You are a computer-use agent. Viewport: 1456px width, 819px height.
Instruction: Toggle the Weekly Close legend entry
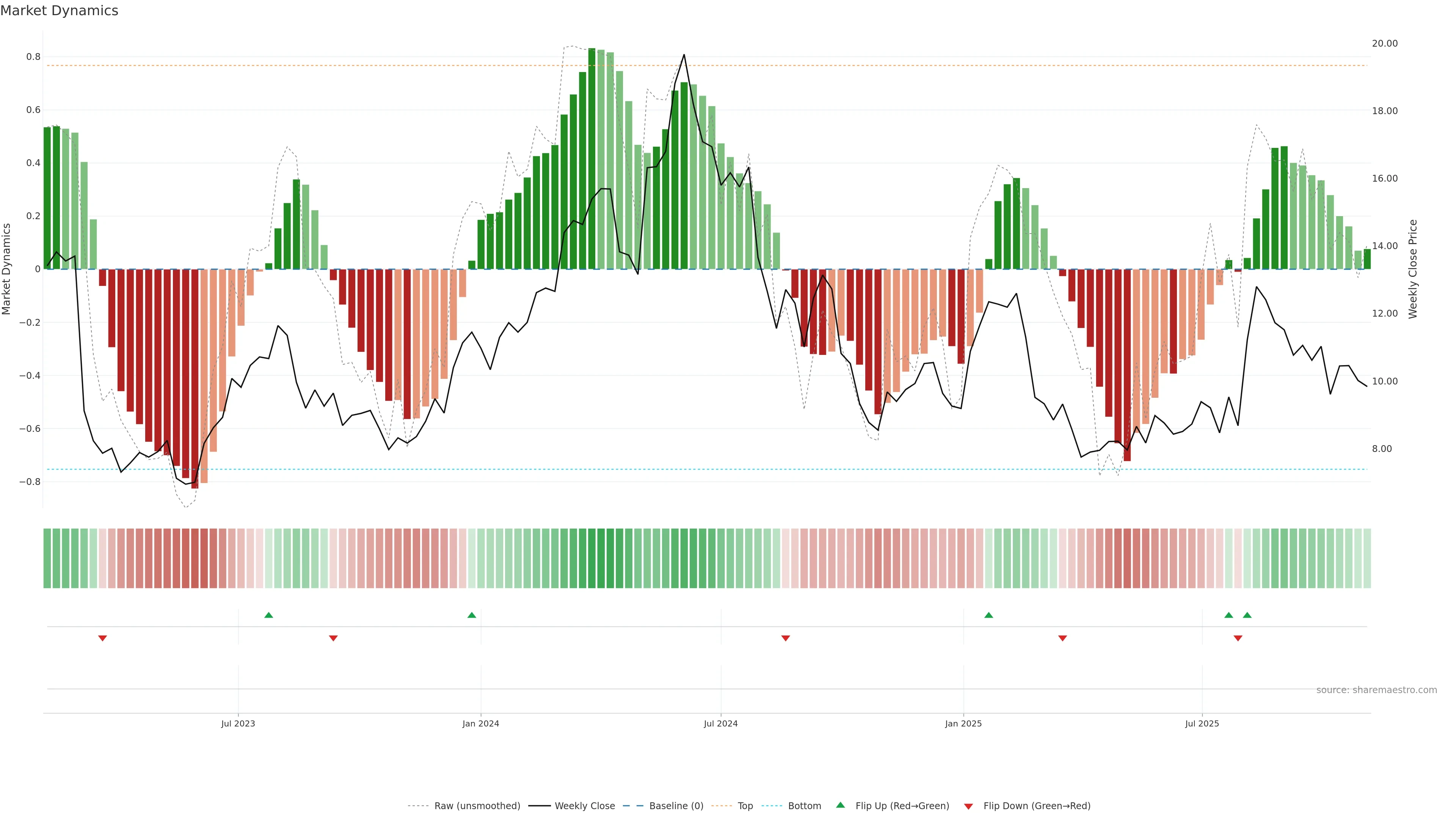(x=584, y=806)
